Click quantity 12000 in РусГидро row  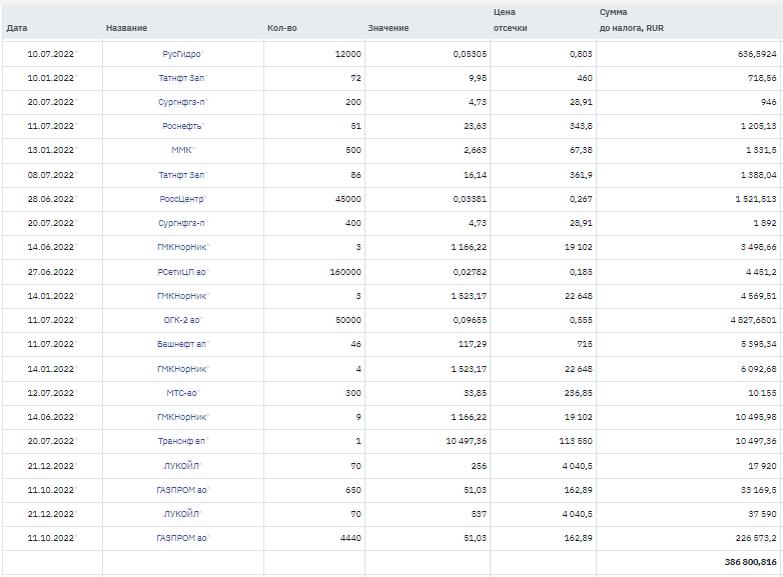[x=348, y=54]
